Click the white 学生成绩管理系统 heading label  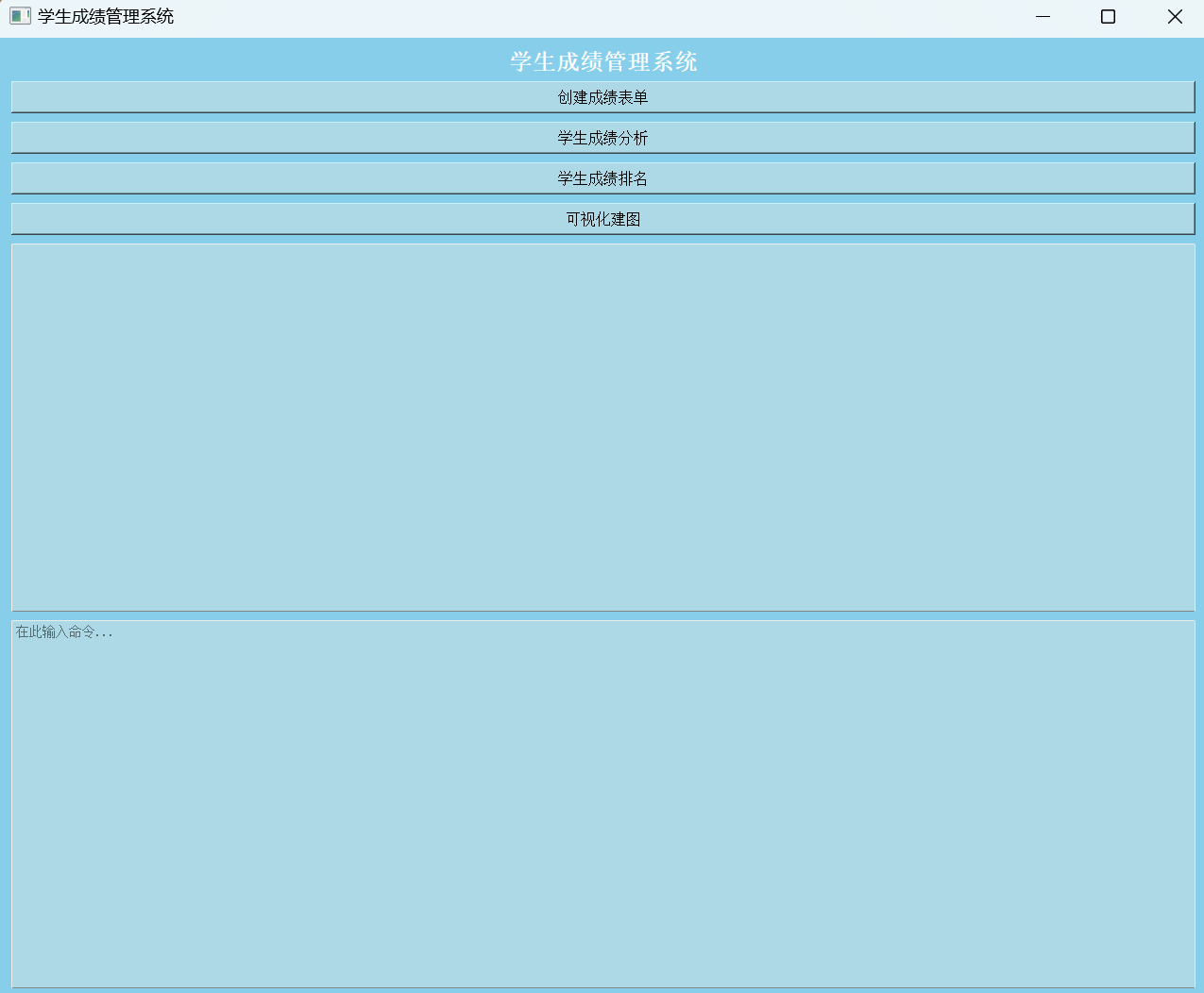(x=603, y=62)
